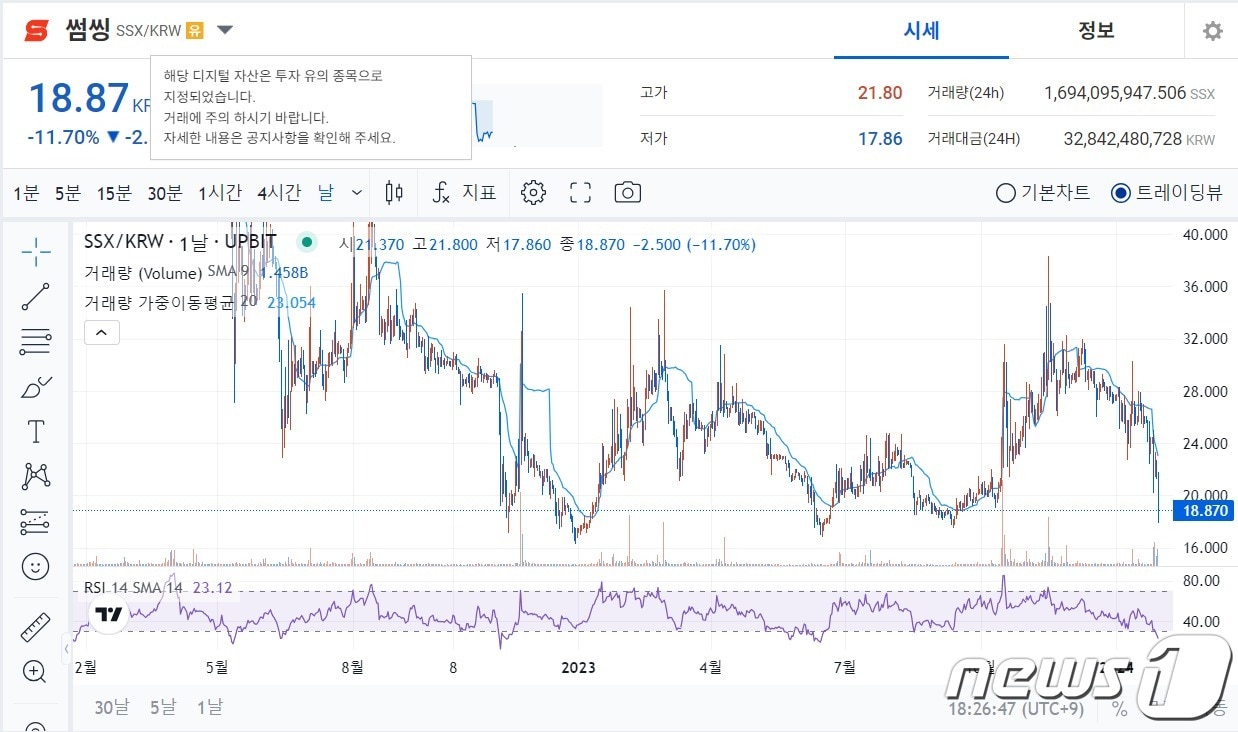Screen dimensions: 1238x732
Task: Take a chart snapshot with the camera icon
Action: [627, 192]
